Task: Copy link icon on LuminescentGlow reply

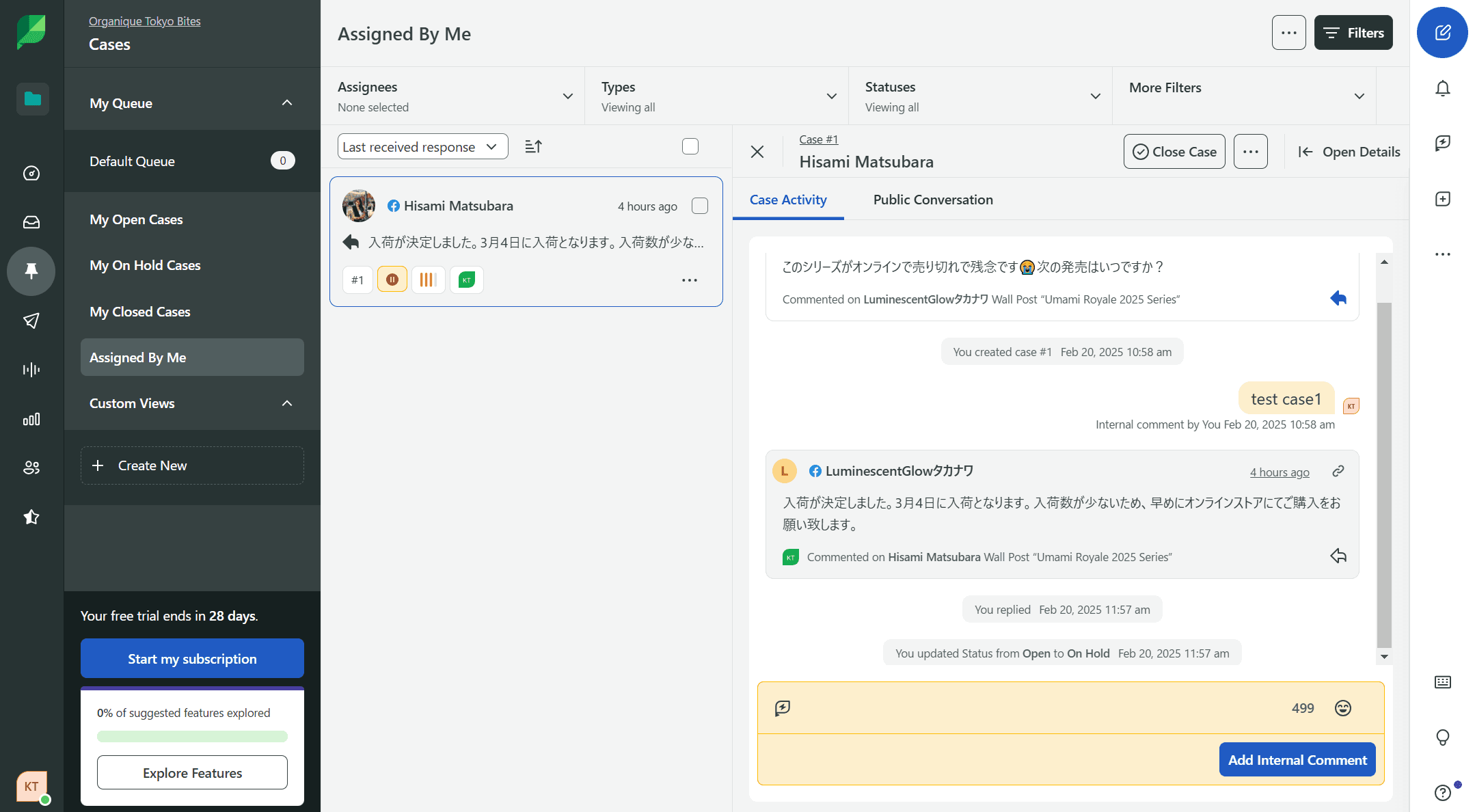Action: tap(1338, 471)
